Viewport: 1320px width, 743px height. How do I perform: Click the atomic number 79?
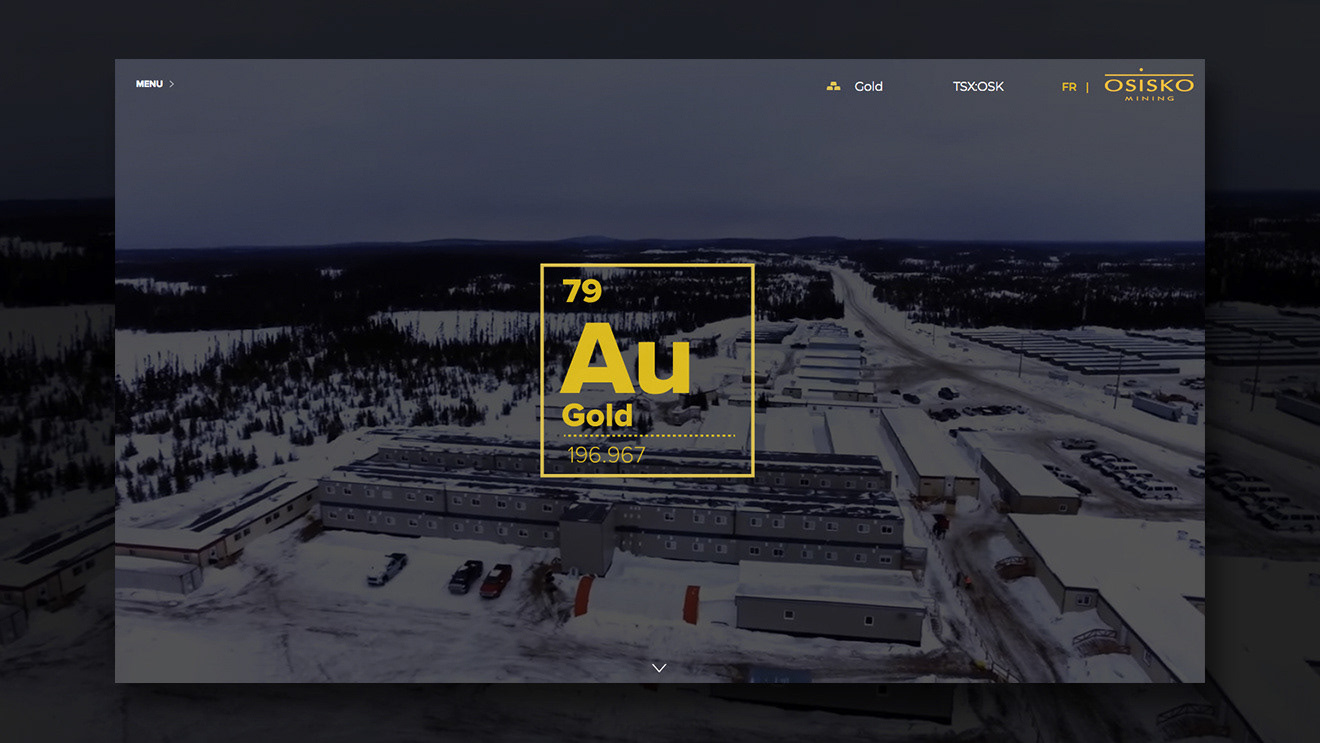[582, 291]
